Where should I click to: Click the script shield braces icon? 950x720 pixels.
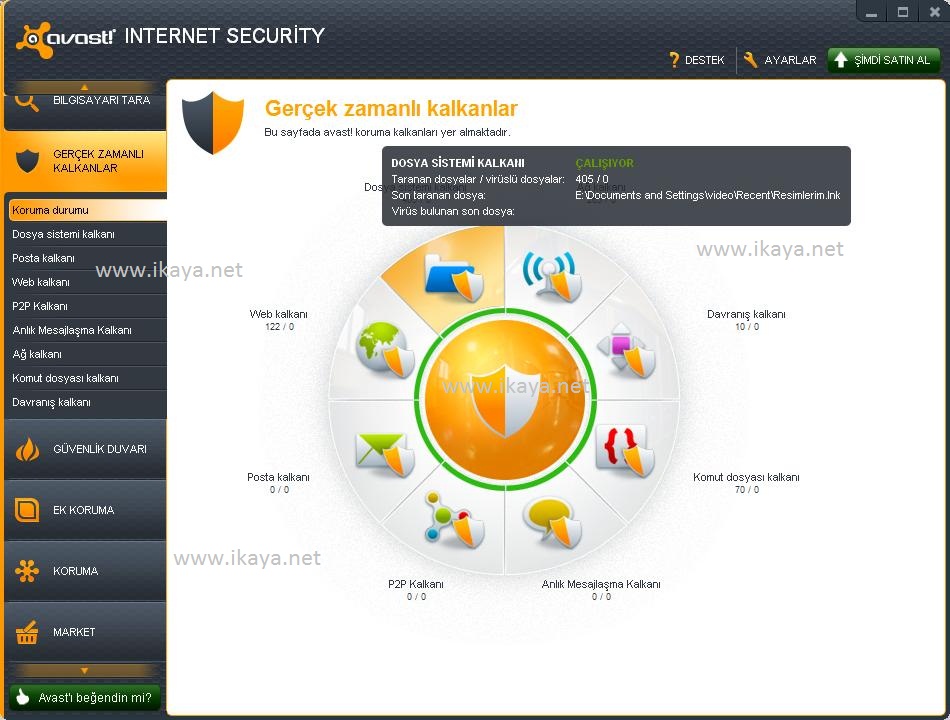pos(625,451)
